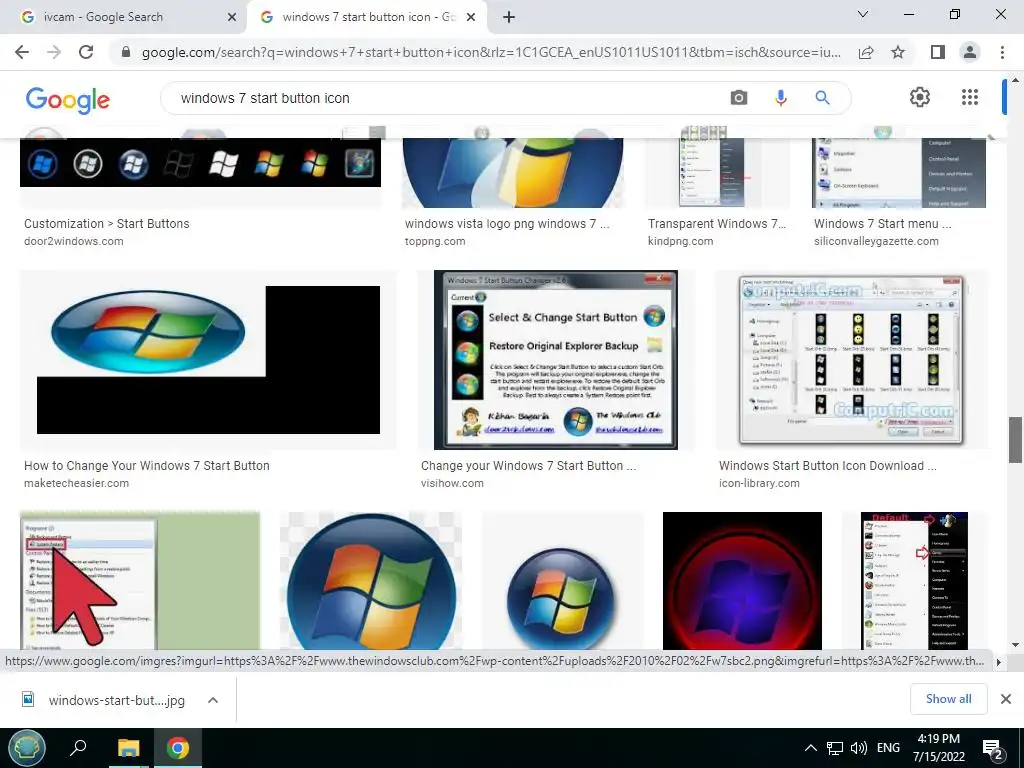Image resolution: width=1024 pixels, height=768 pixels.
Task: Open File Explorer from taskbar
Action: tap(129, 748)
